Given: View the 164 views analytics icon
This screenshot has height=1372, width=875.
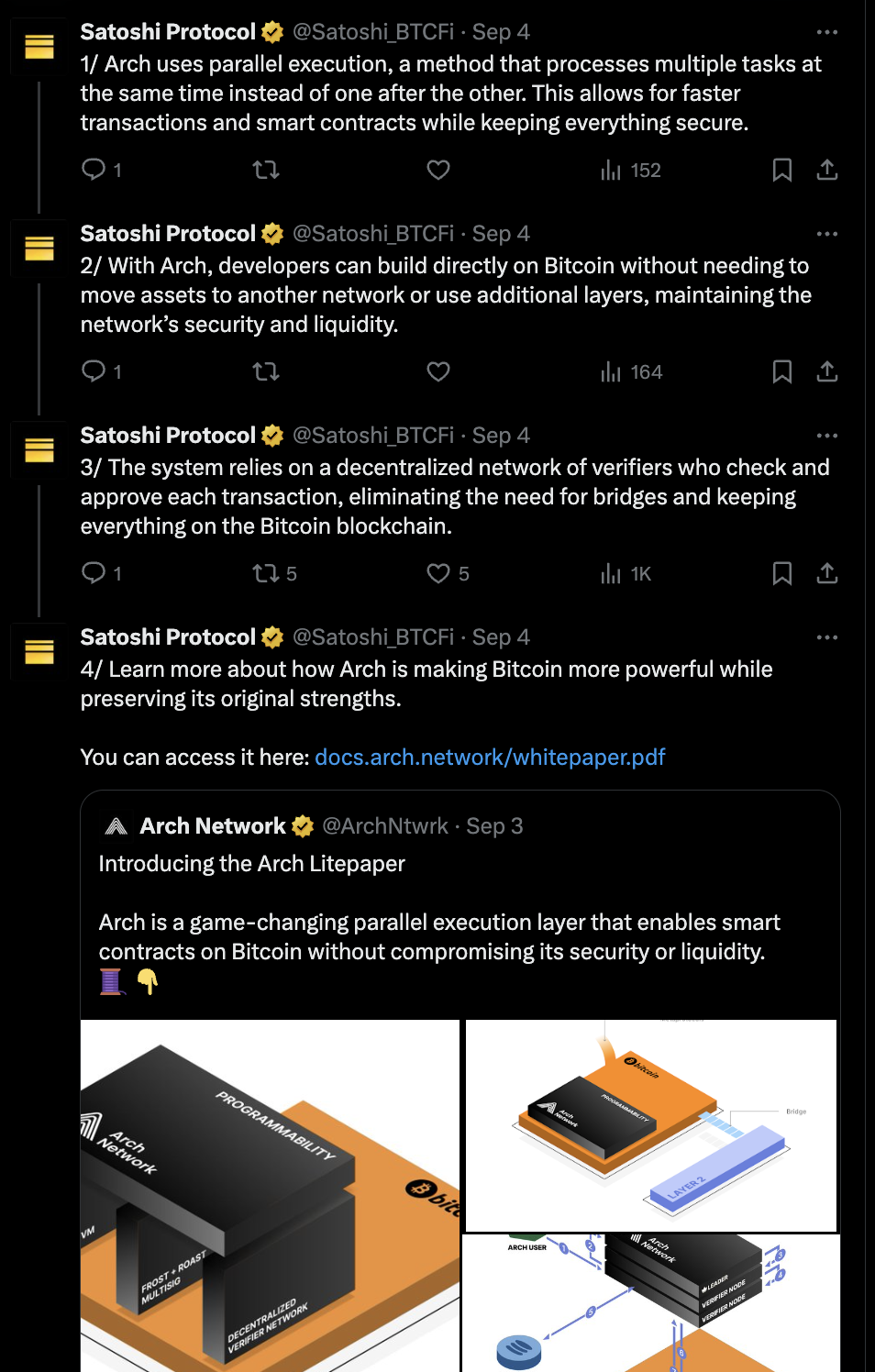Looking at the screenshot, I should coord(611,371).
